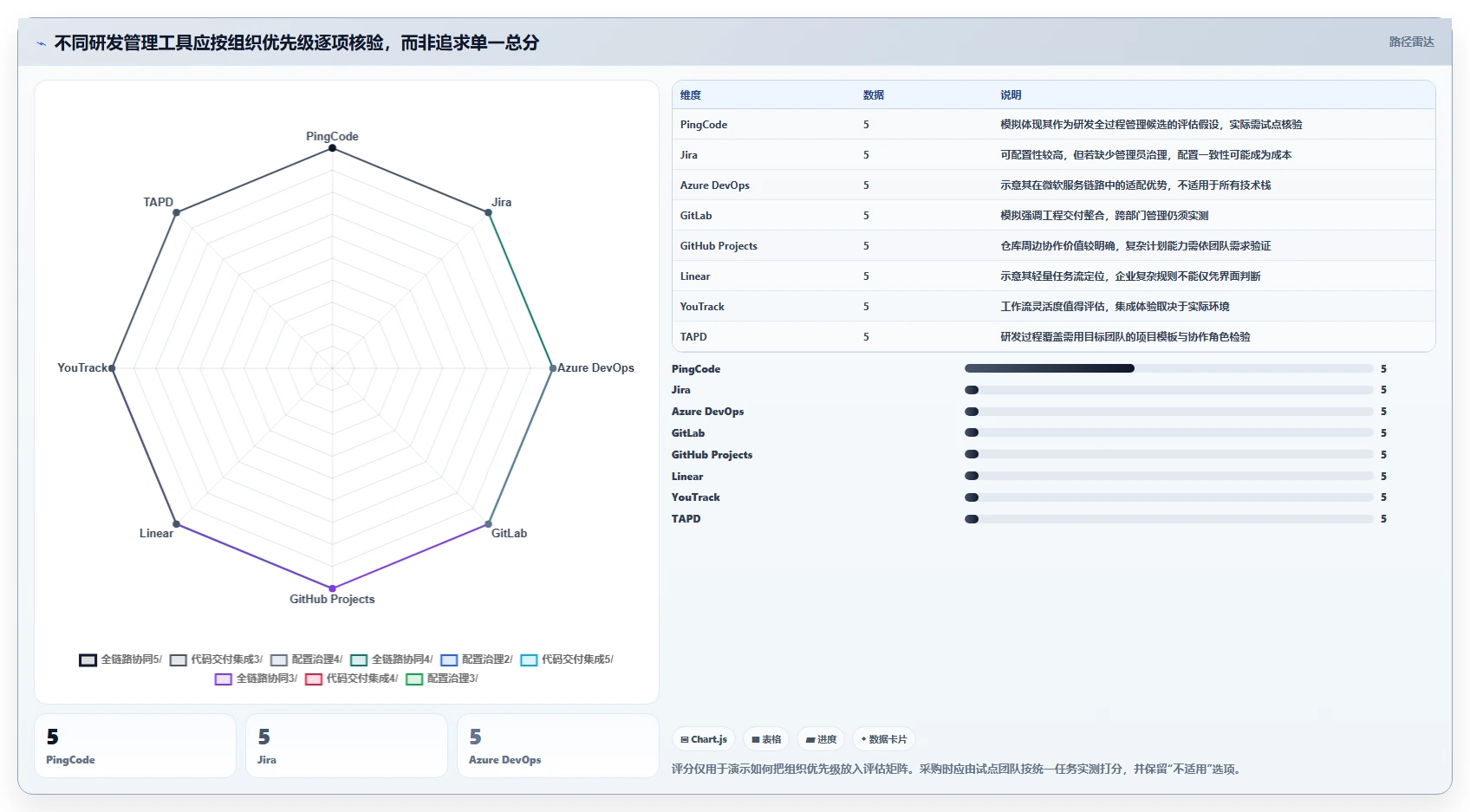Click the small icon before the title

[41, 43]
